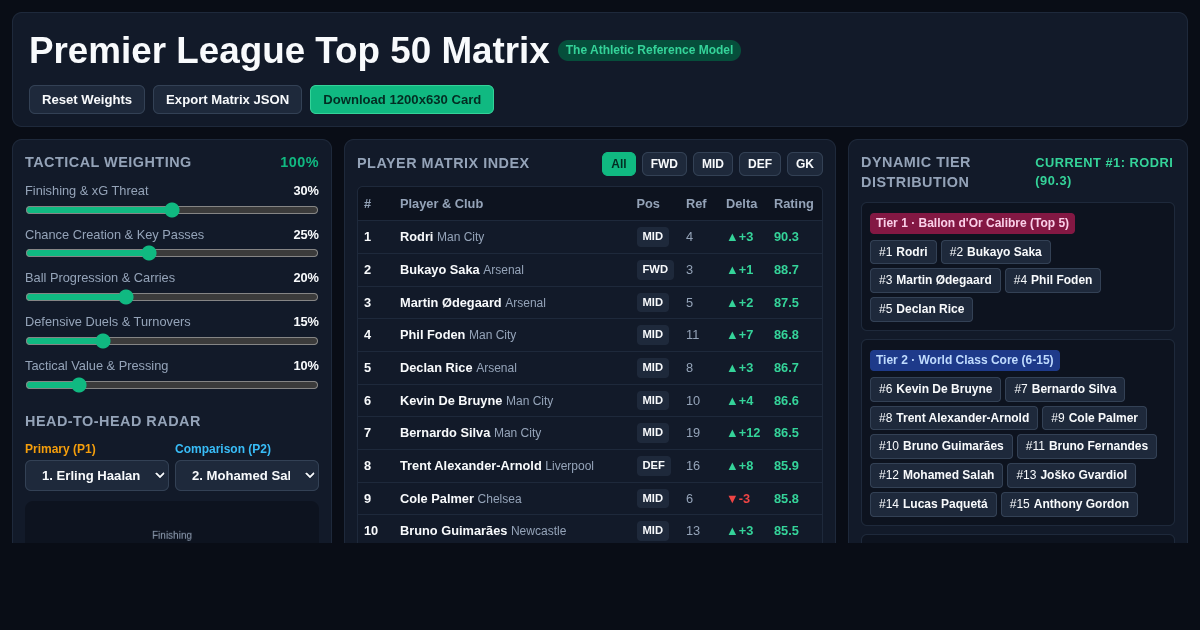
Task: Select the Phil Foden table row
Action: (590, 335)
